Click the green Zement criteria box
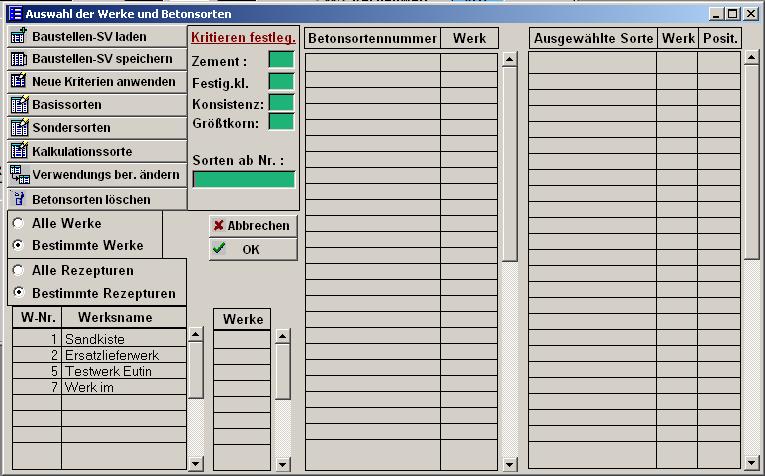 coord(281,60)
